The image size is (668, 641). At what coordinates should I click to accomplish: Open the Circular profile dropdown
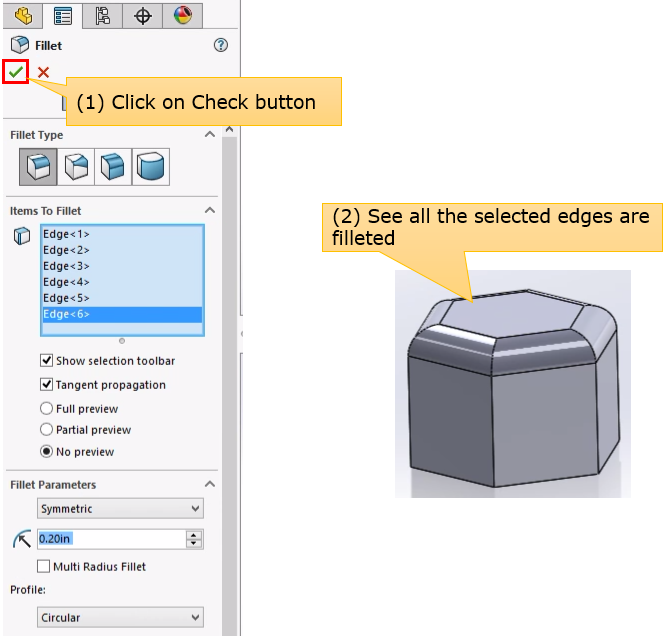120,618
